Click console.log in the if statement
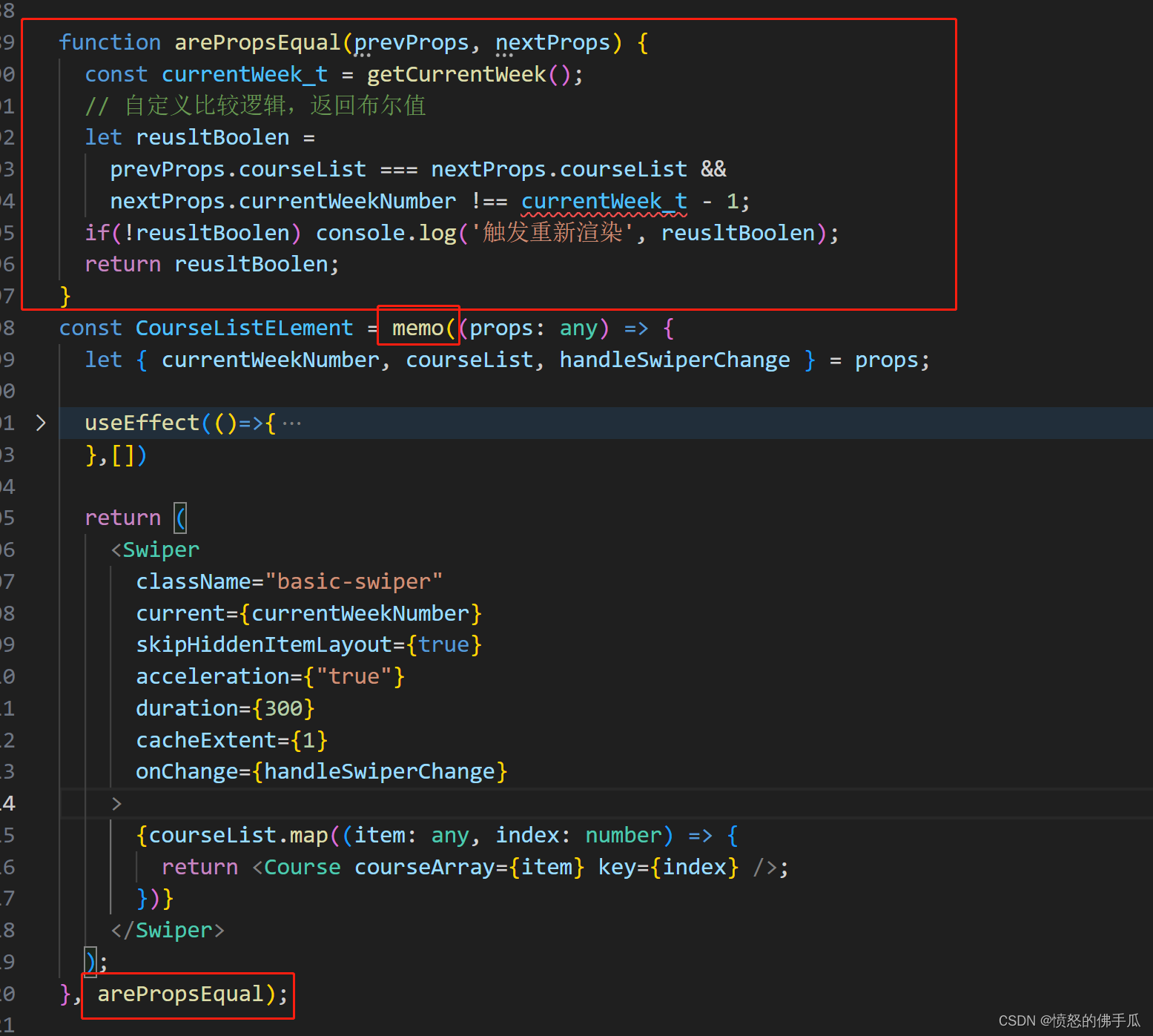This screenshot has height=1036, width=1153. click(386, 233)
